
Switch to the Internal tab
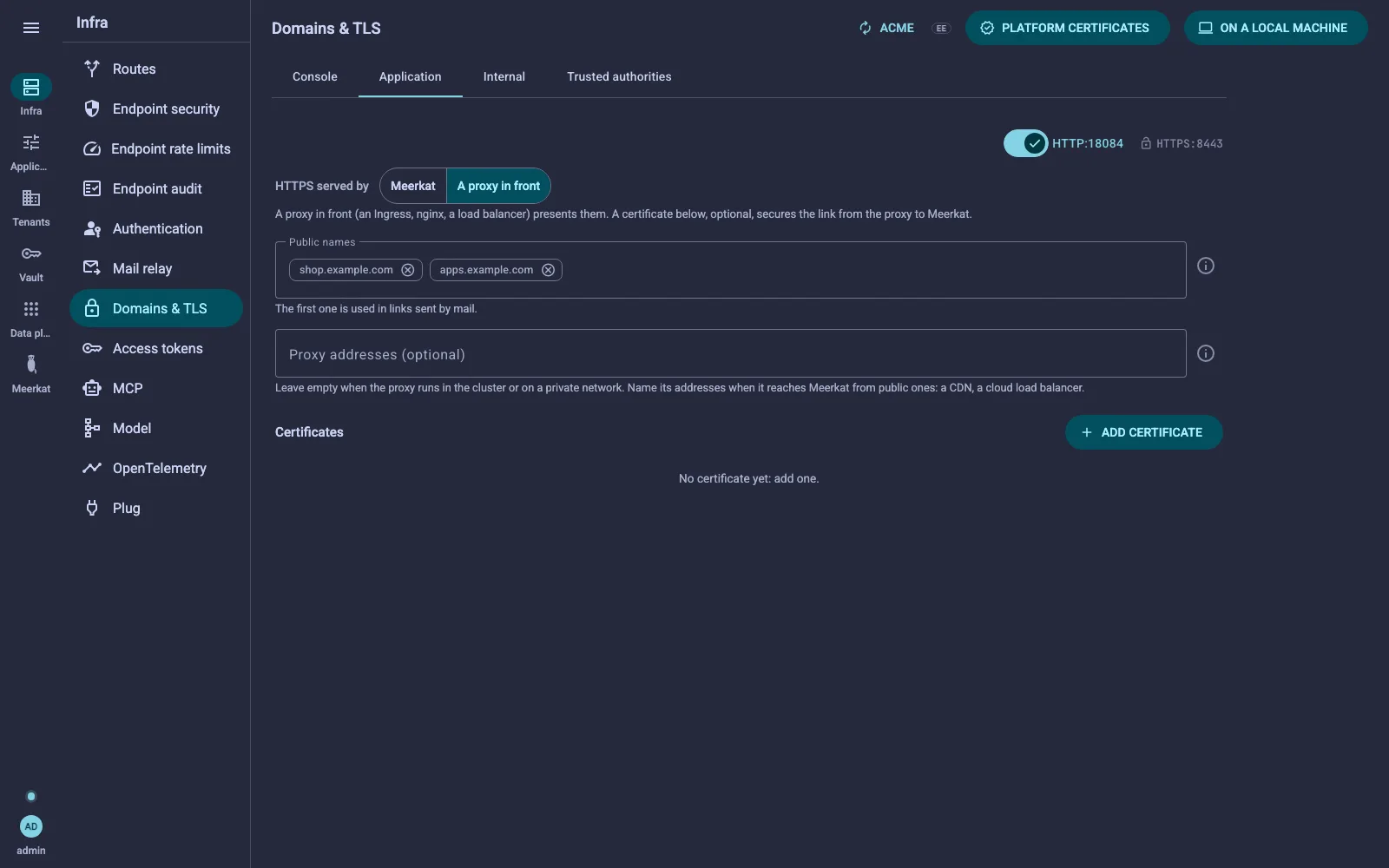[504, 76]
